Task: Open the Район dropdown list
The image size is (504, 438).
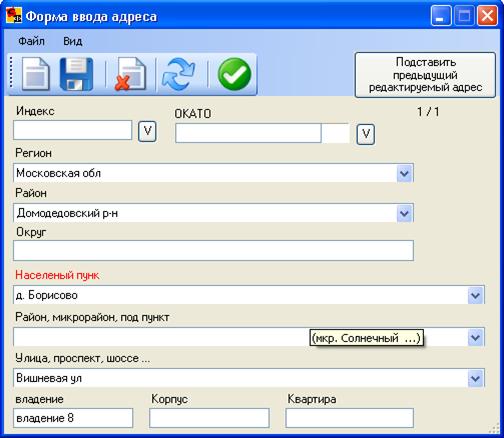Action: tap(404, 213)
